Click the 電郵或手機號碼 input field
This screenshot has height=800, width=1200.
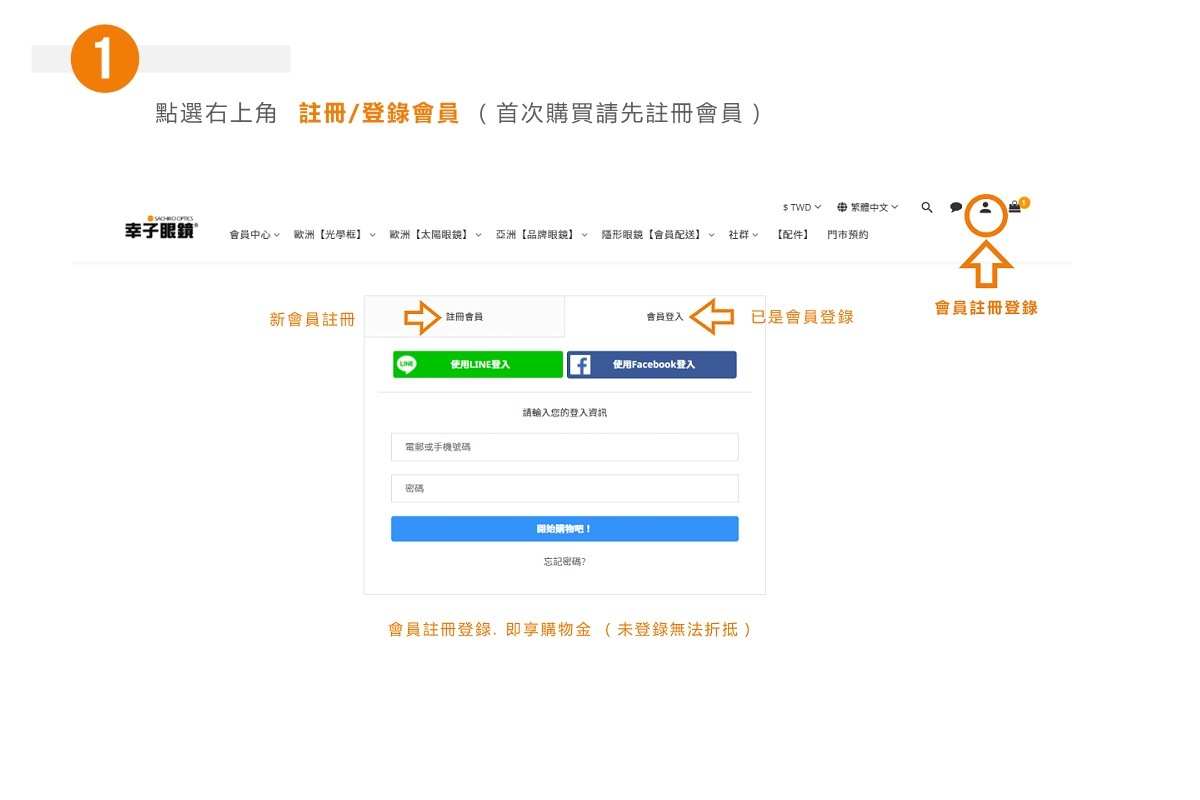pyautogui.click(x=564, y=447)
